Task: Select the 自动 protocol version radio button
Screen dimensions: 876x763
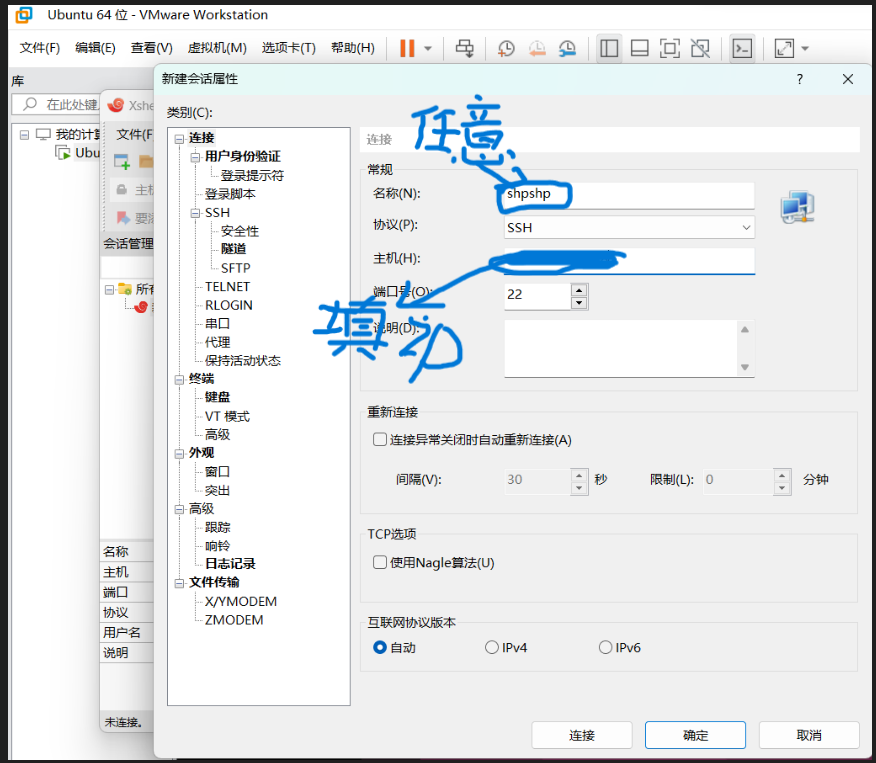Action: click(380, 647)
